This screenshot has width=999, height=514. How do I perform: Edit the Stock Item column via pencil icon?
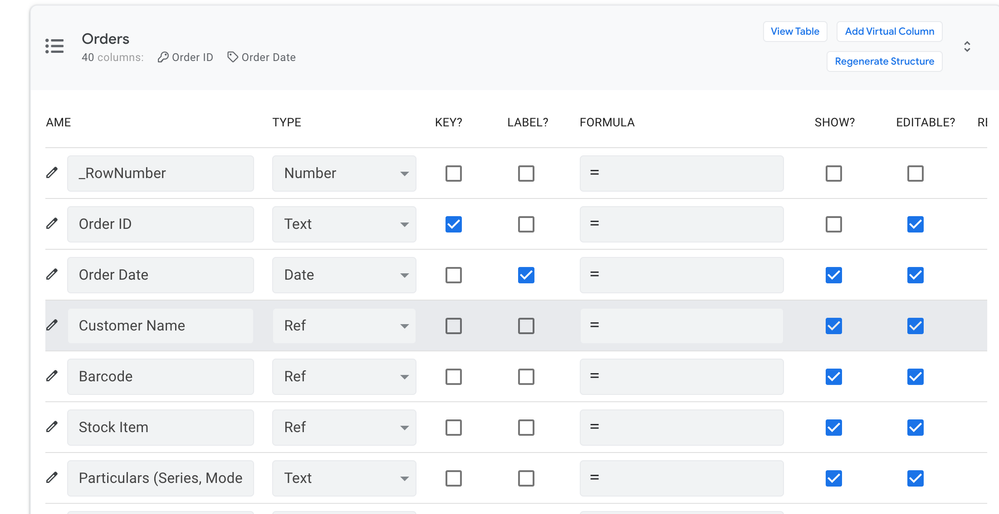point(52,427)
